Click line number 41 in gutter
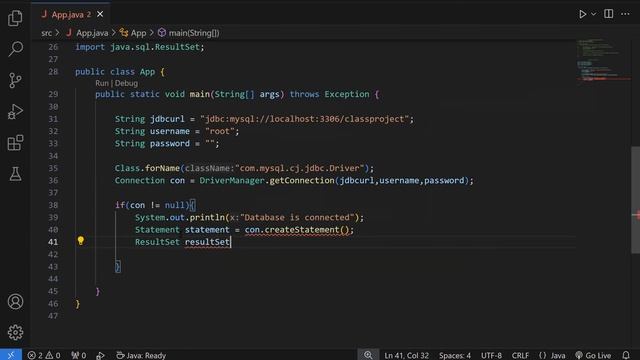The image size is (640, 360). (53, 242)
